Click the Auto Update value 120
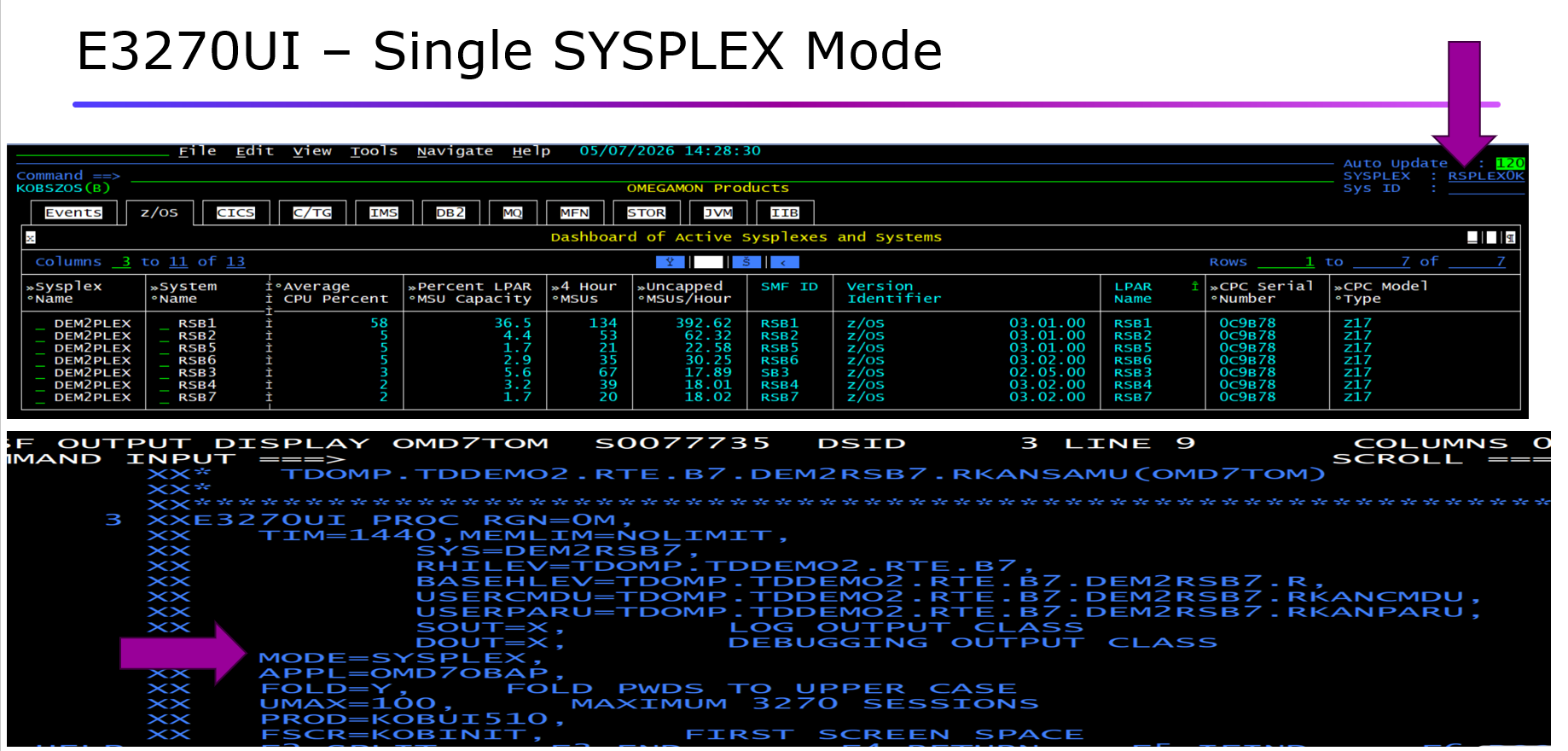Viewport: 1568px width, 751px height. [1510, 163]
